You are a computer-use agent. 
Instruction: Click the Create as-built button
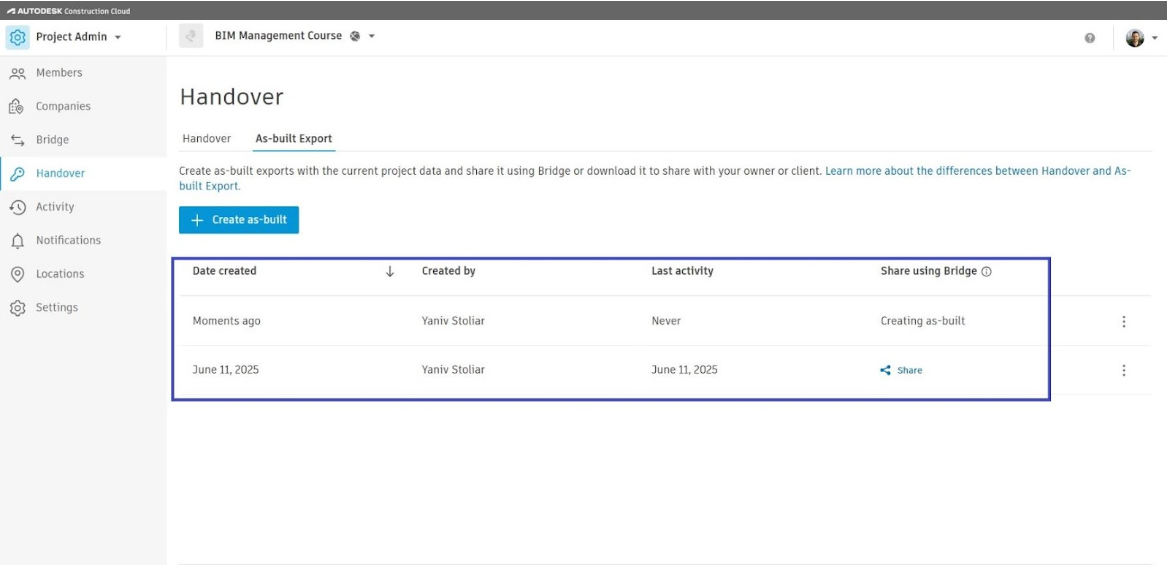click(x=239, y=220)
